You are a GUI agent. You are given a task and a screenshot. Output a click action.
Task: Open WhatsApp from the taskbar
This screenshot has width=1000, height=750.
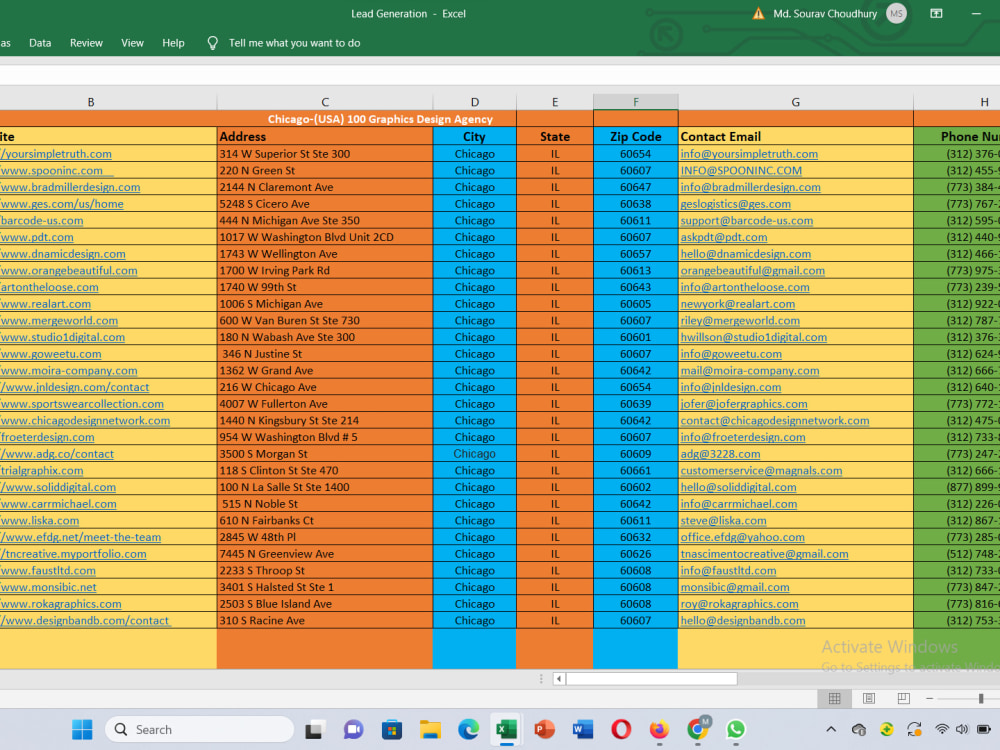pyautogui.click(x=735, y=729)
